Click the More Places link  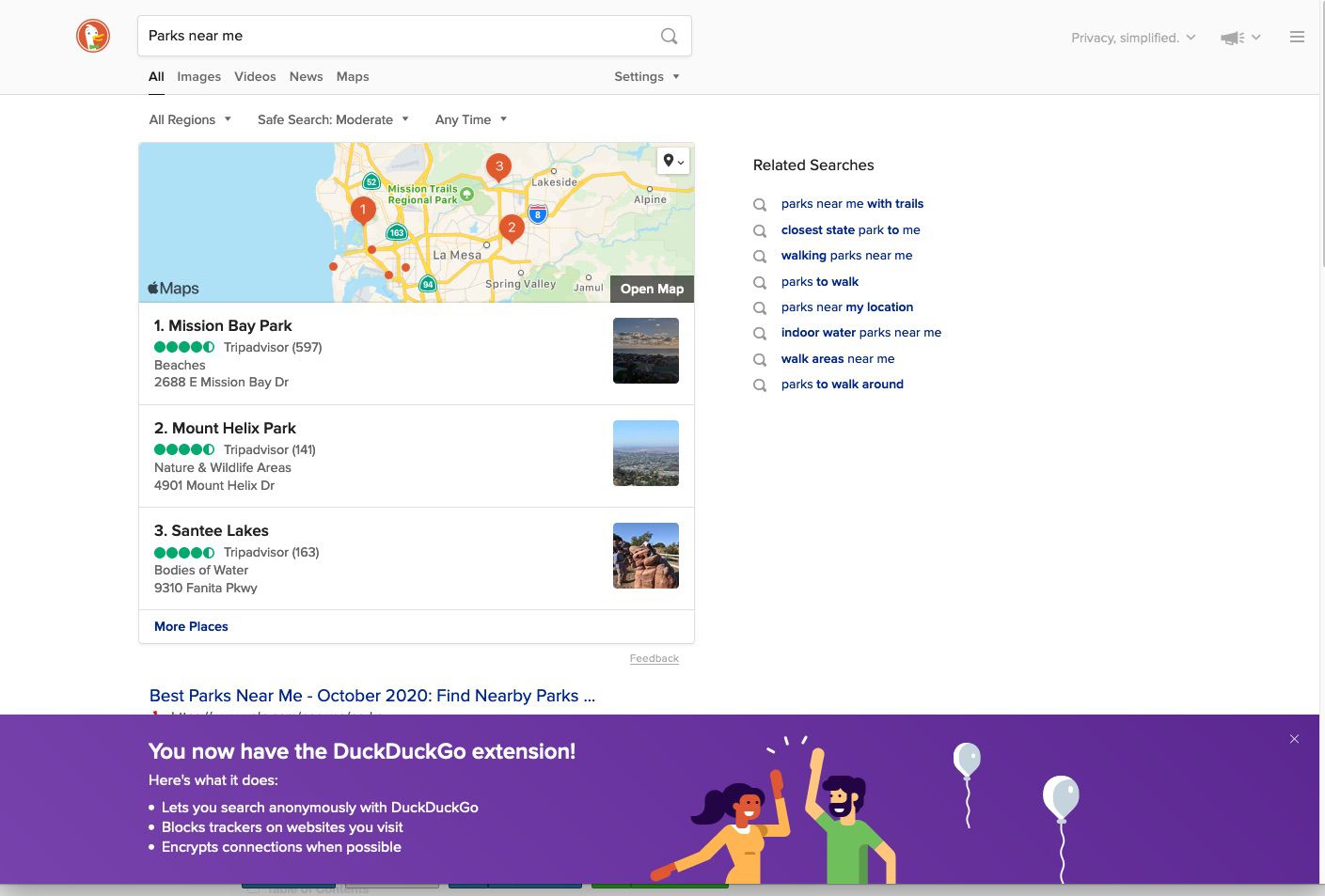pyautogui.click(x=191, y=626)
